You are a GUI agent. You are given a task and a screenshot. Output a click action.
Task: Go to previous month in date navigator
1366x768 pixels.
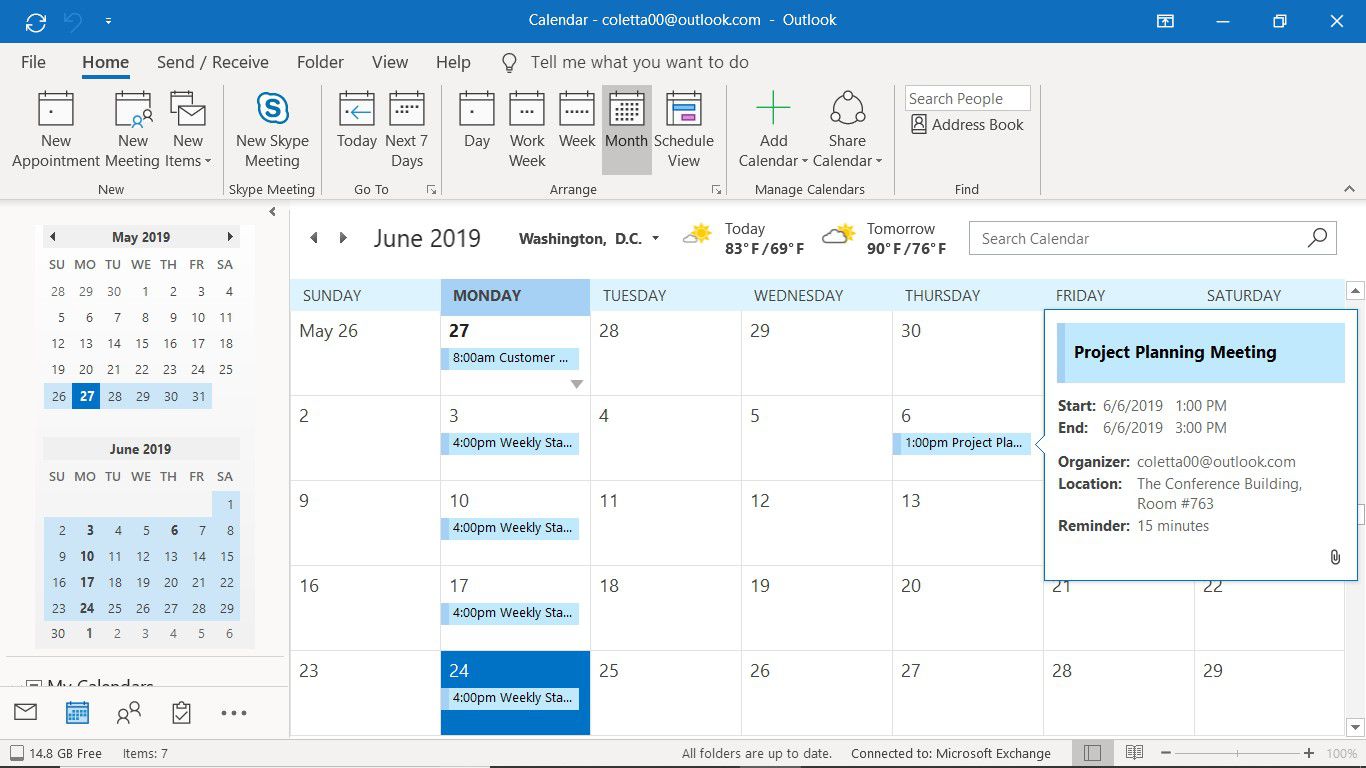[52, 237]
